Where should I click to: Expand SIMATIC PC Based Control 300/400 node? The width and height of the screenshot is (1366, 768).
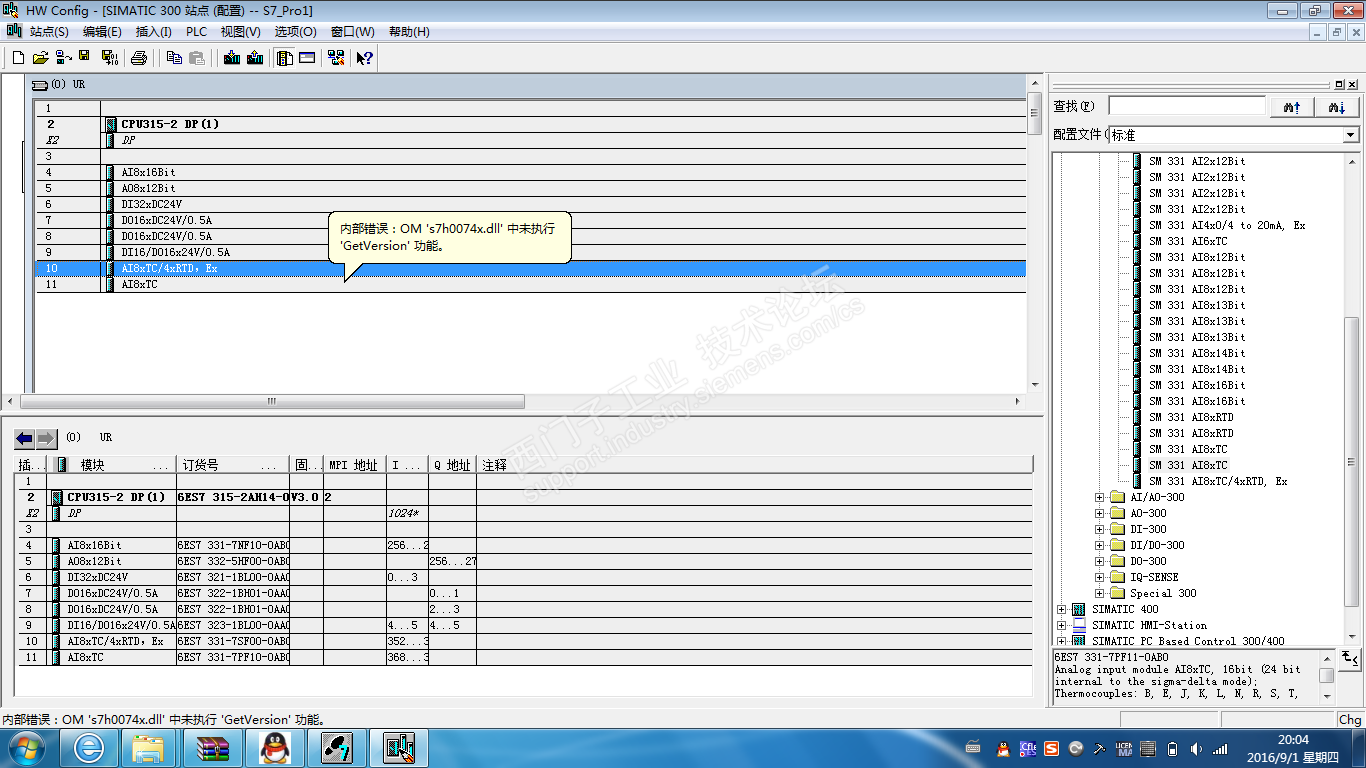pyautogui.click(x=1062, y=641)
